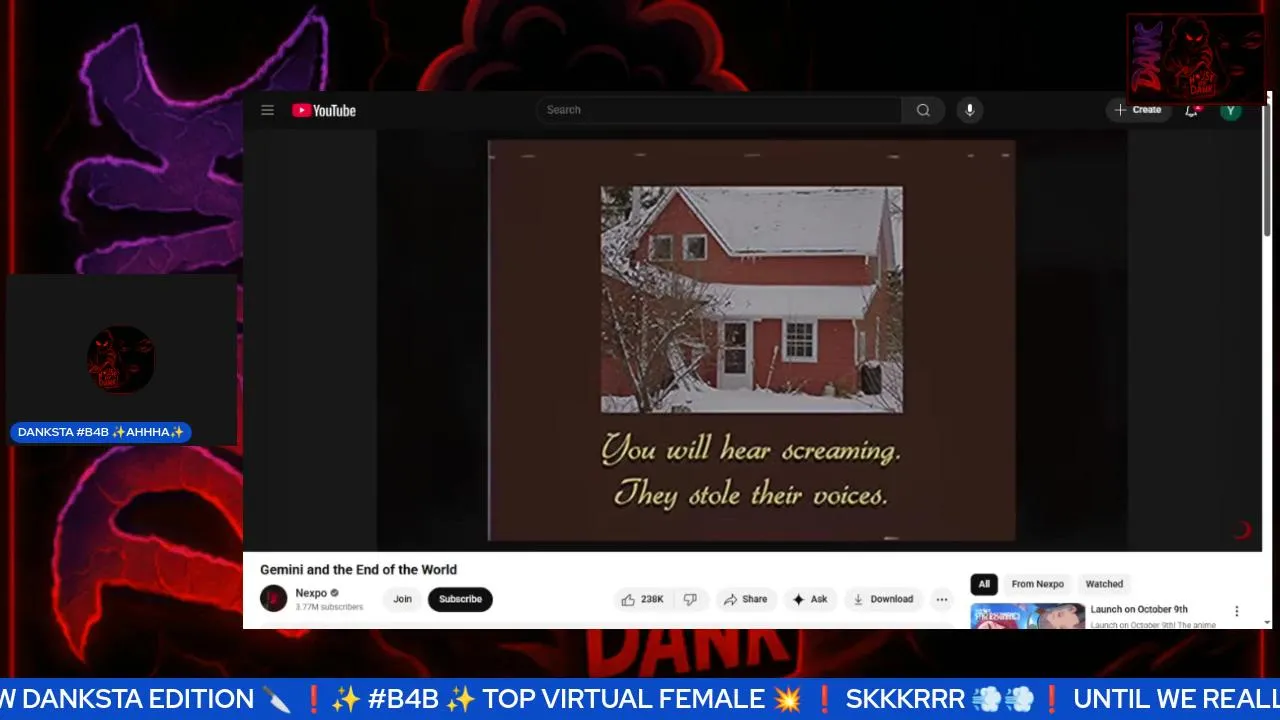Focus the YouTube Search field
The image size is (1280, 720).
tap(718, 110)
